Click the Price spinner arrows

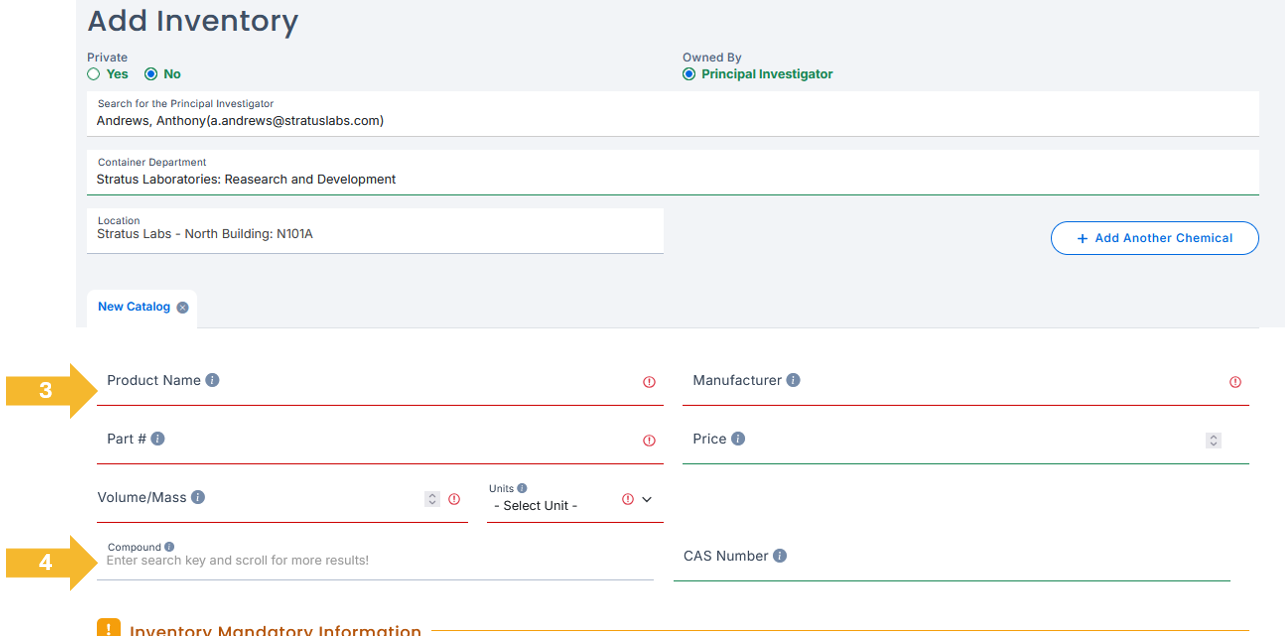[x=1213, y=440]
